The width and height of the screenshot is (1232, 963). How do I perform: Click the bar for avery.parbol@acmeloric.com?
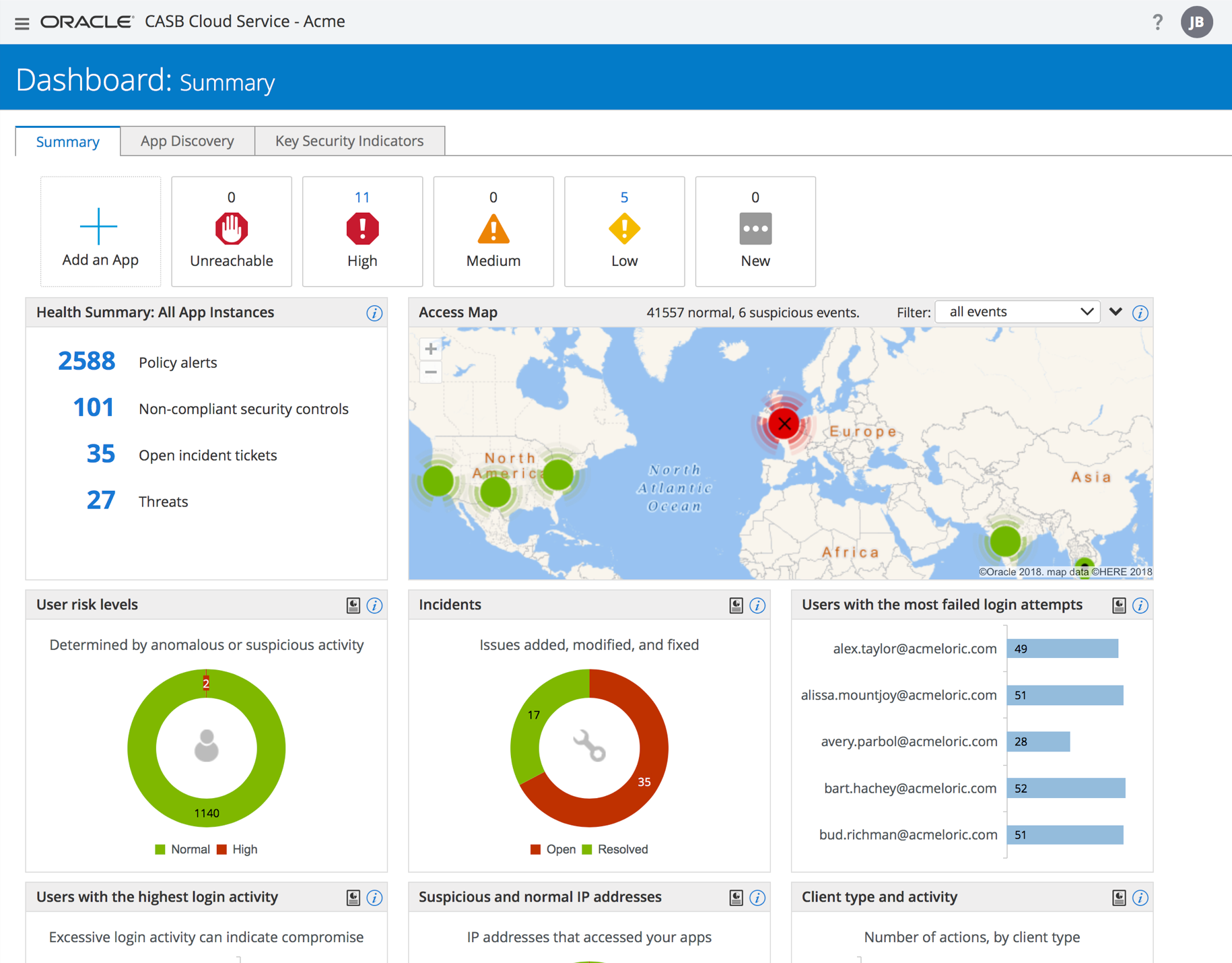(1038, 741)
